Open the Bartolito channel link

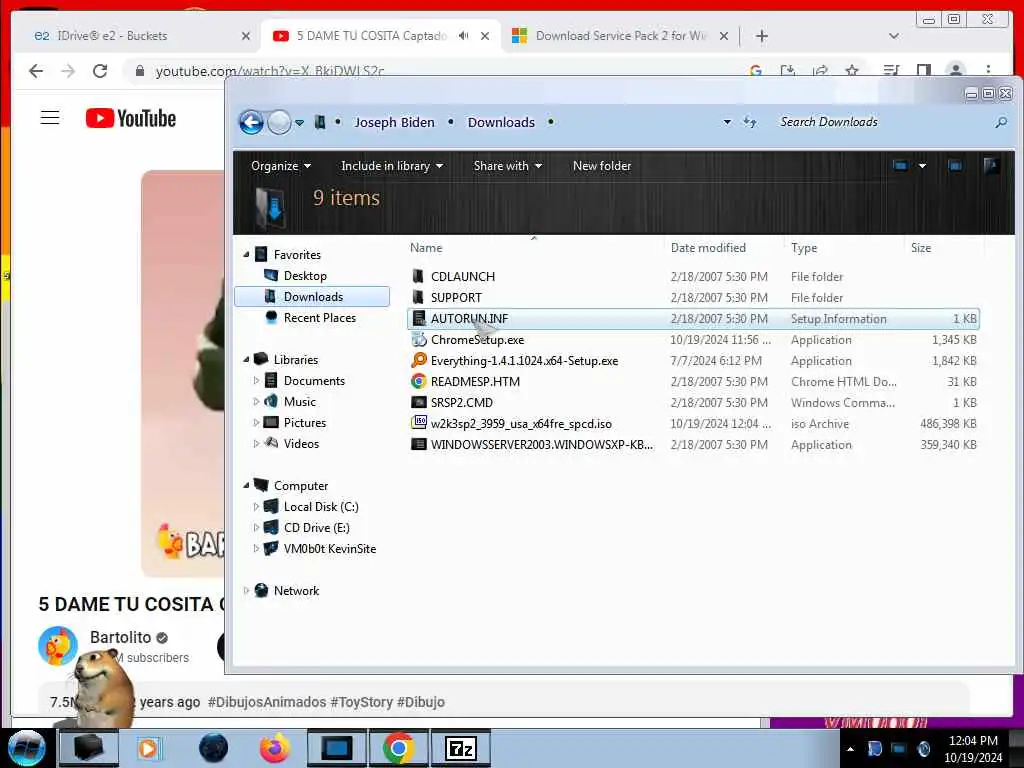121,637
